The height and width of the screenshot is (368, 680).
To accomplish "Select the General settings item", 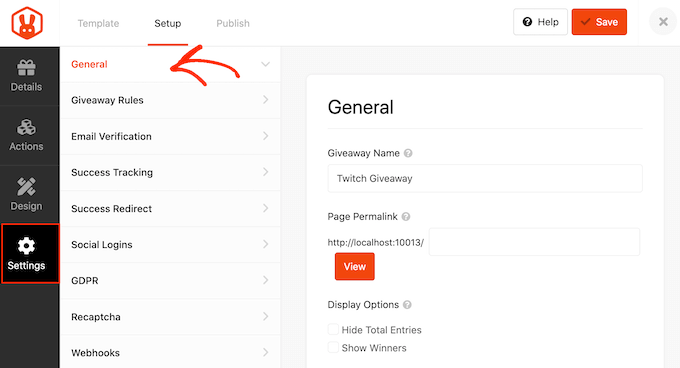I will pyautogui.click(x=170, y=64).
